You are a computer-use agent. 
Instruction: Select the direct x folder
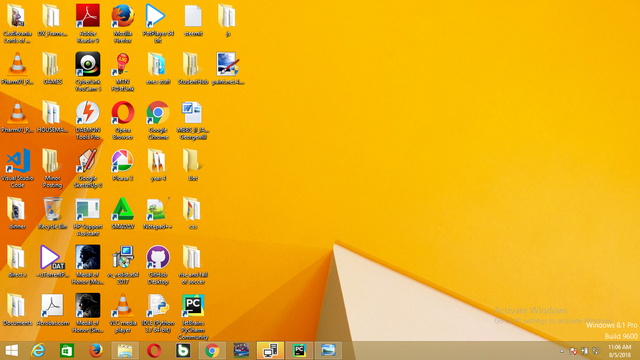click(17, 261)
